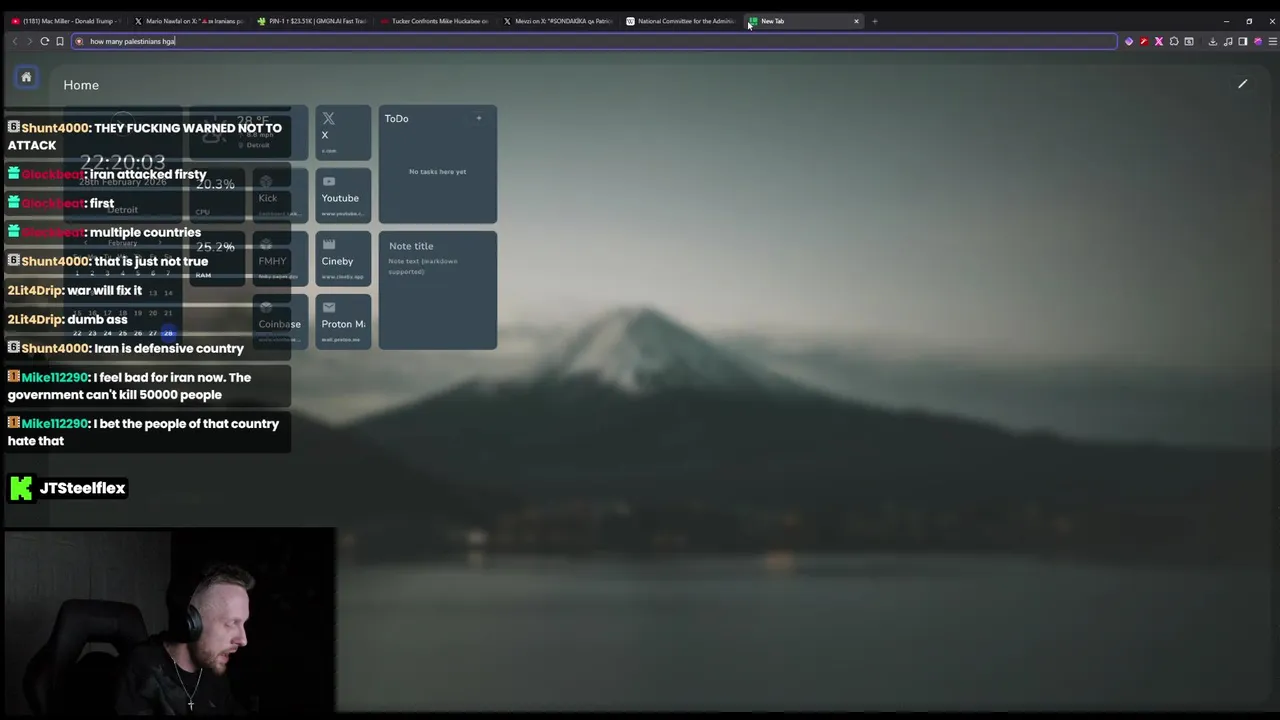
Task: Click the Note text markdown area
Action: (423, 266)
